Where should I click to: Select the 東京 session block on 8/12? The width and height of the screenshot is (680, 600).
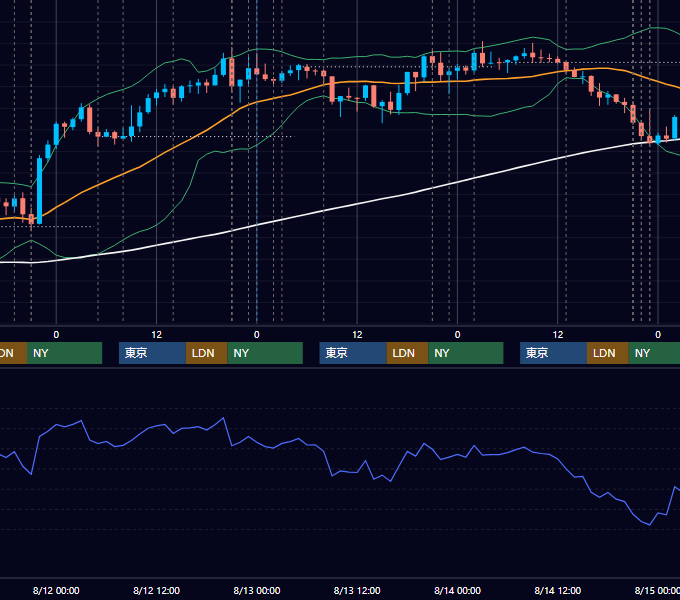[152, 353]
